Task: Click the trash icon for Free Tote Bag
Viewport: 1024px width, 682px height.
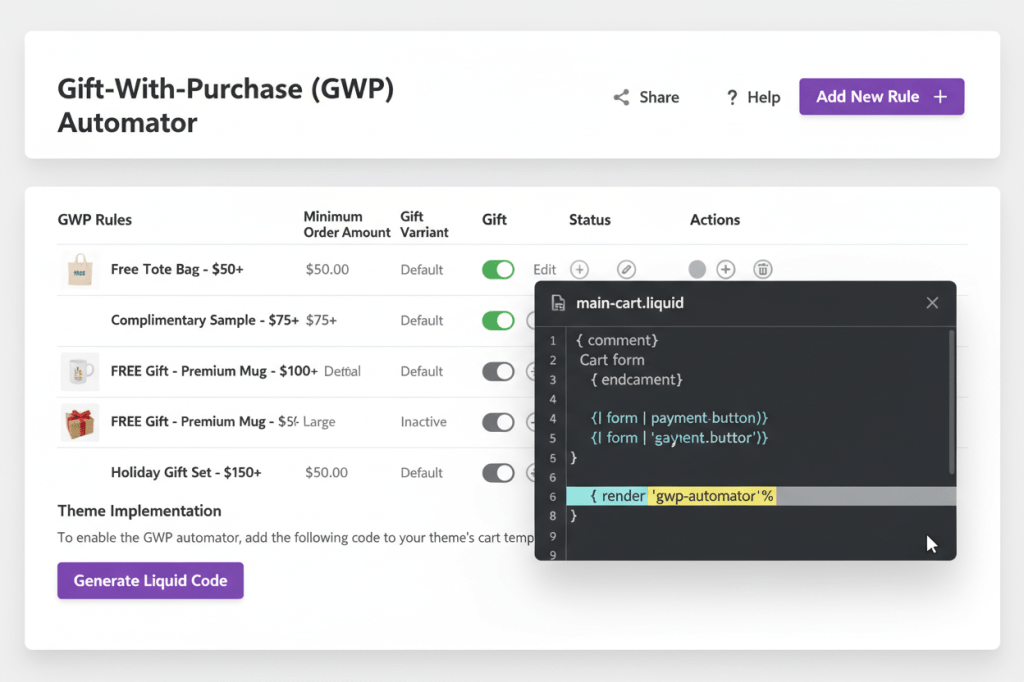Action: [762, 269]
